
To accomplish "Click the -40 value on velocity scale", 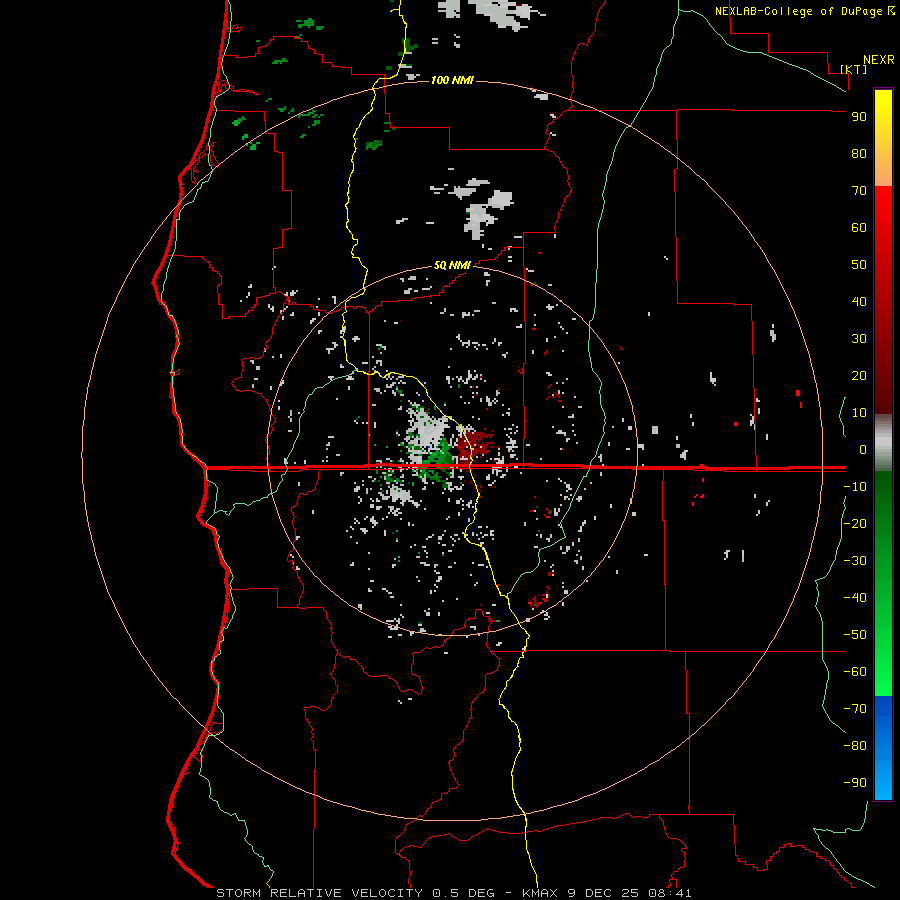I will coord(855,598).
